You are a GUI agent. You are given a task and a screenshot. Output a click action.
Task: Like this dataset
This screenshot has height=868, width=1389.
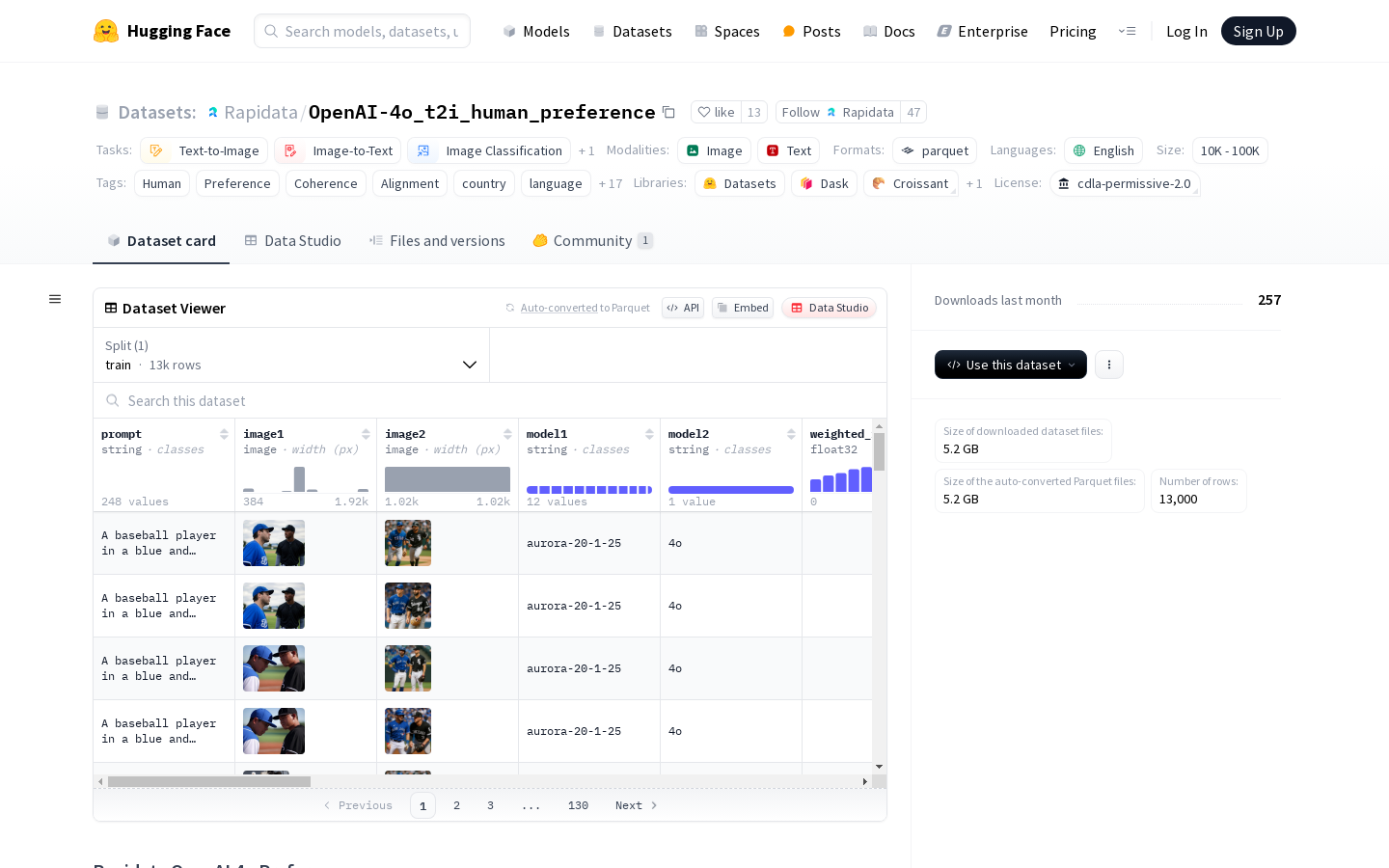717,112
